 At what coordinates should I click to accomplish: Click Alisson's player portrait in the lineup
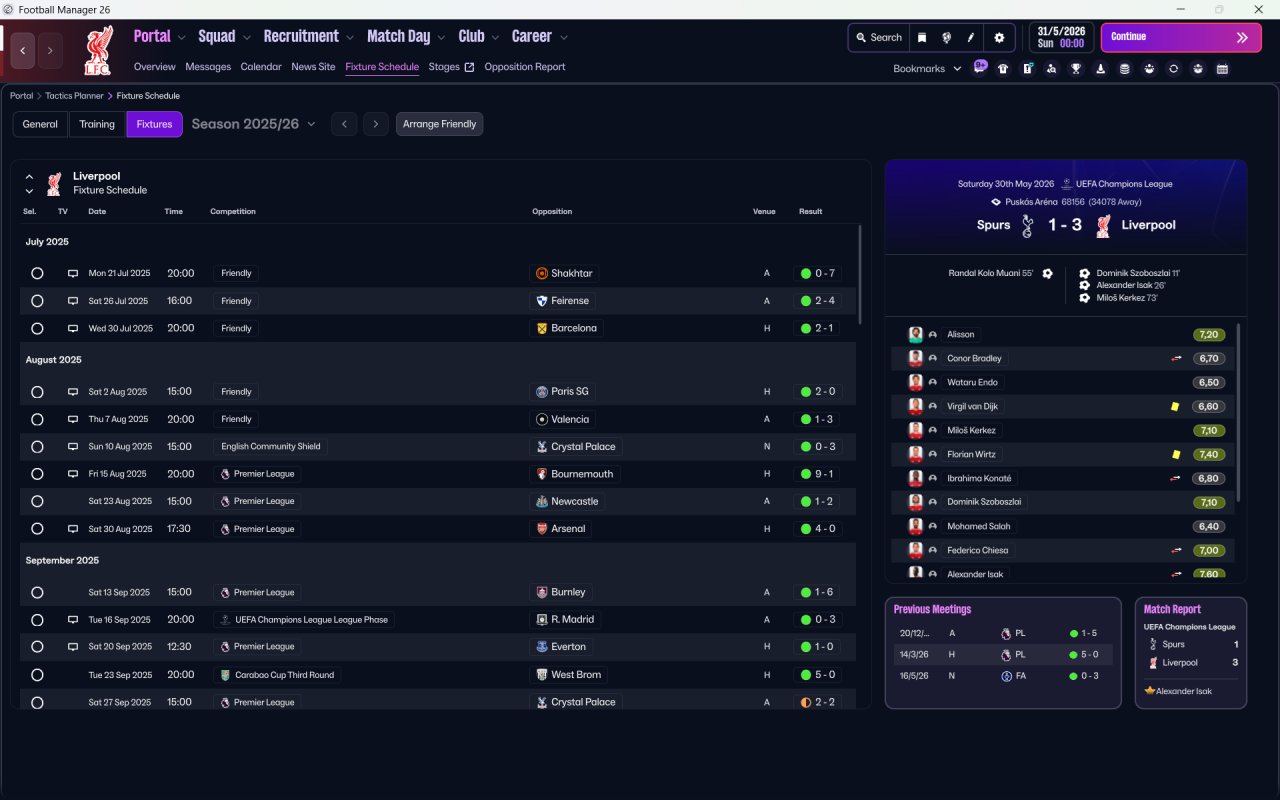coord(915,334)
